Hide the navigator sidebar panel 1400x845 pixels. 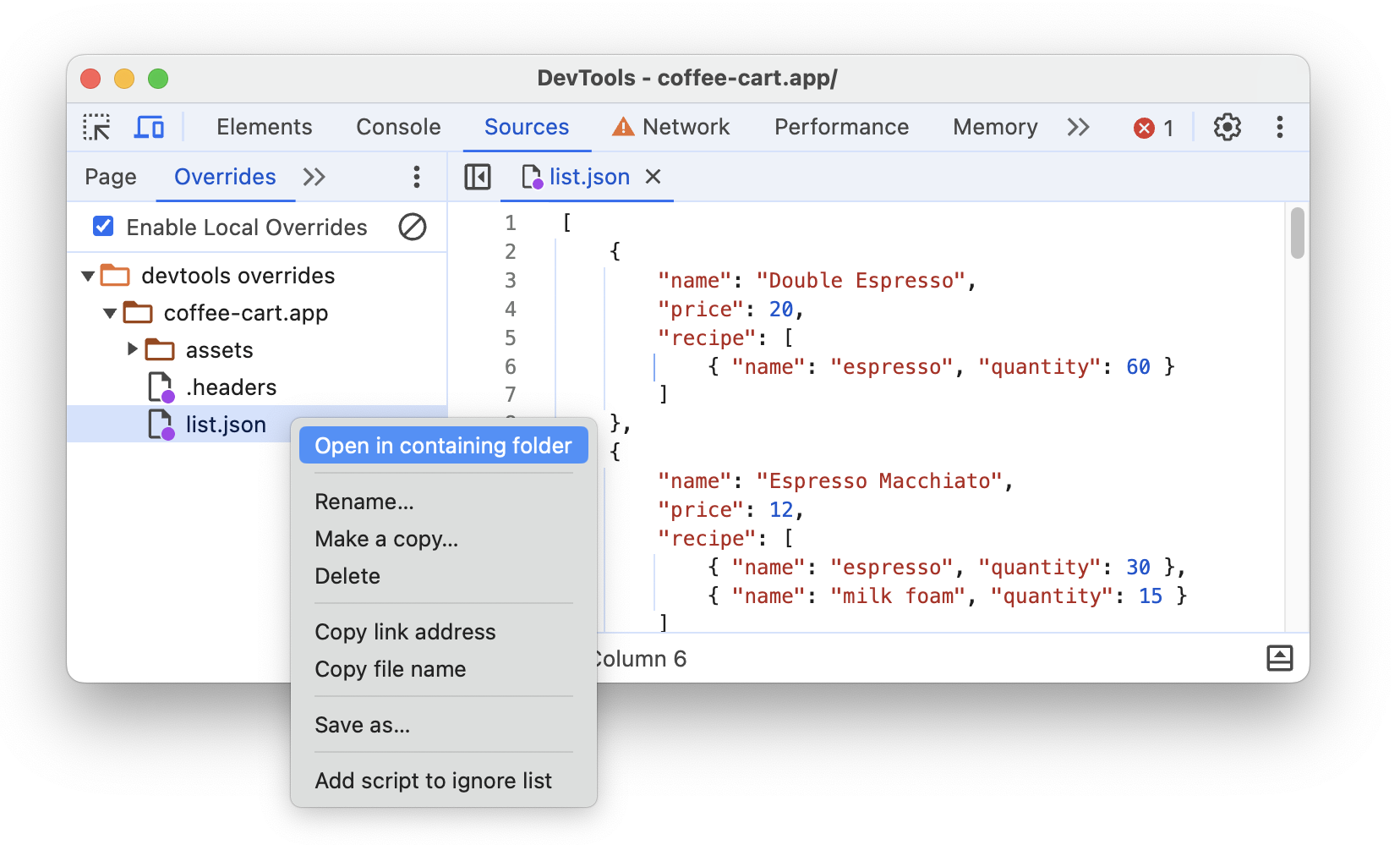(x=478, y=177)
